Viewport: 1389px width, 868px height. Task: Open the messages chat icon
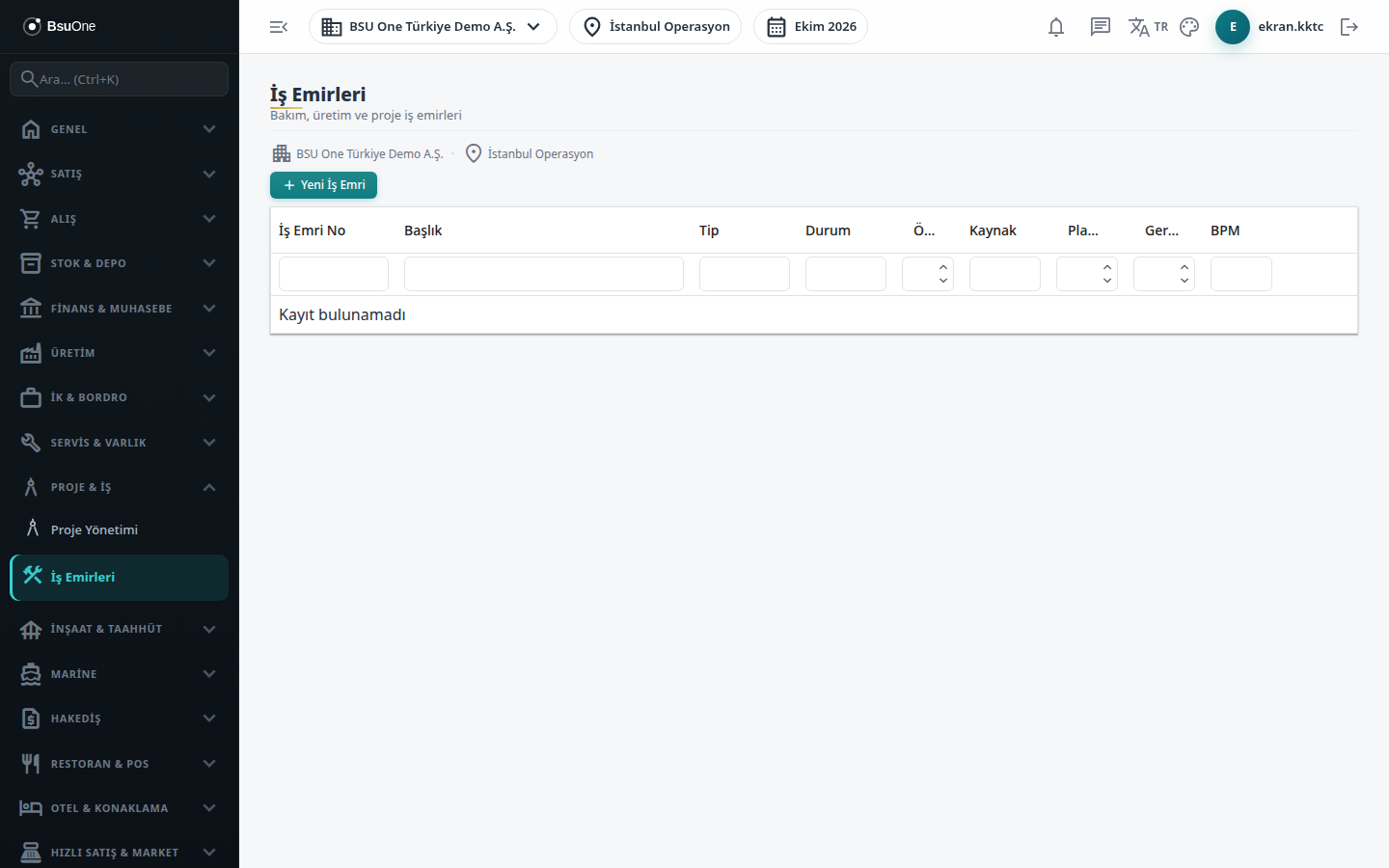pyautogui.click(x=1101, y=27)
